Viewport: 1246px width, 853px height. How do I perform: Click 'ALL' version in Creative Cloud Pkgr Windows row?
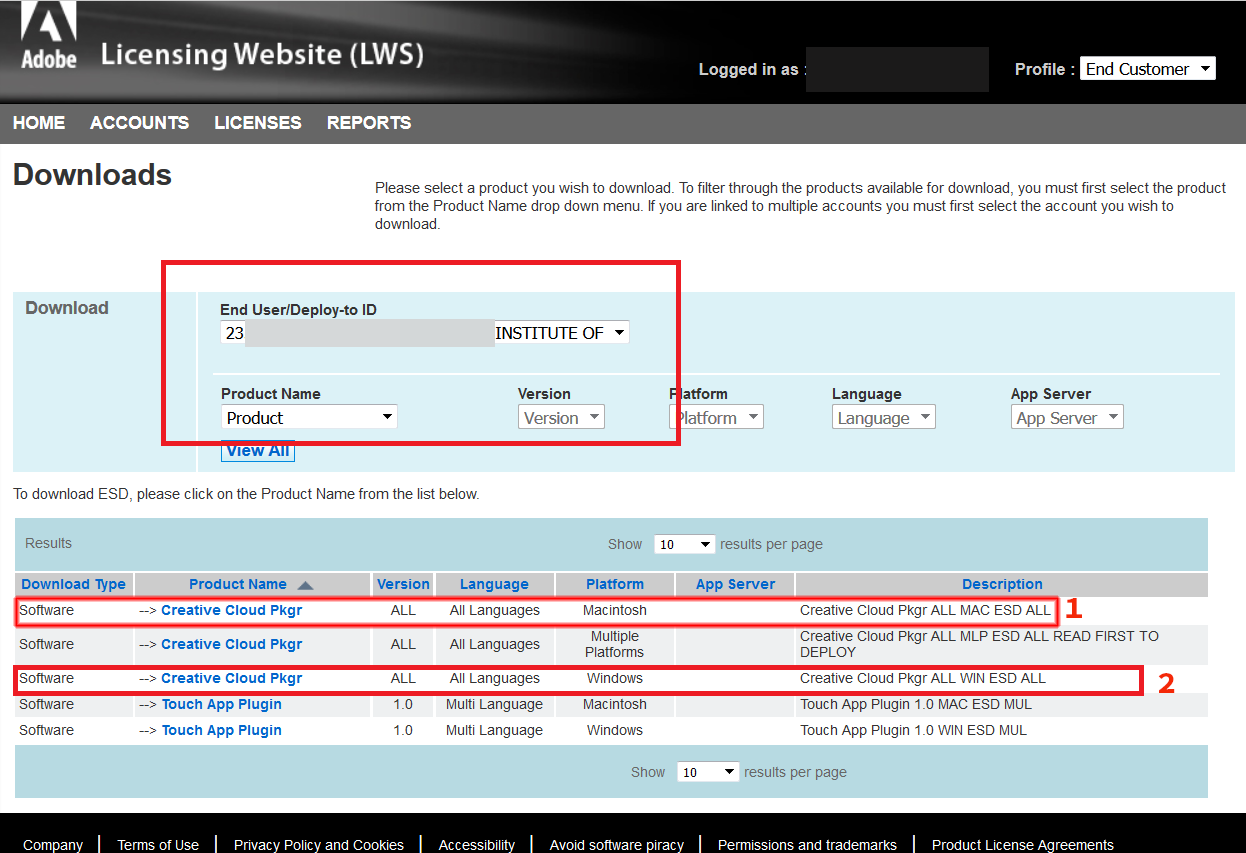(403, 678)
